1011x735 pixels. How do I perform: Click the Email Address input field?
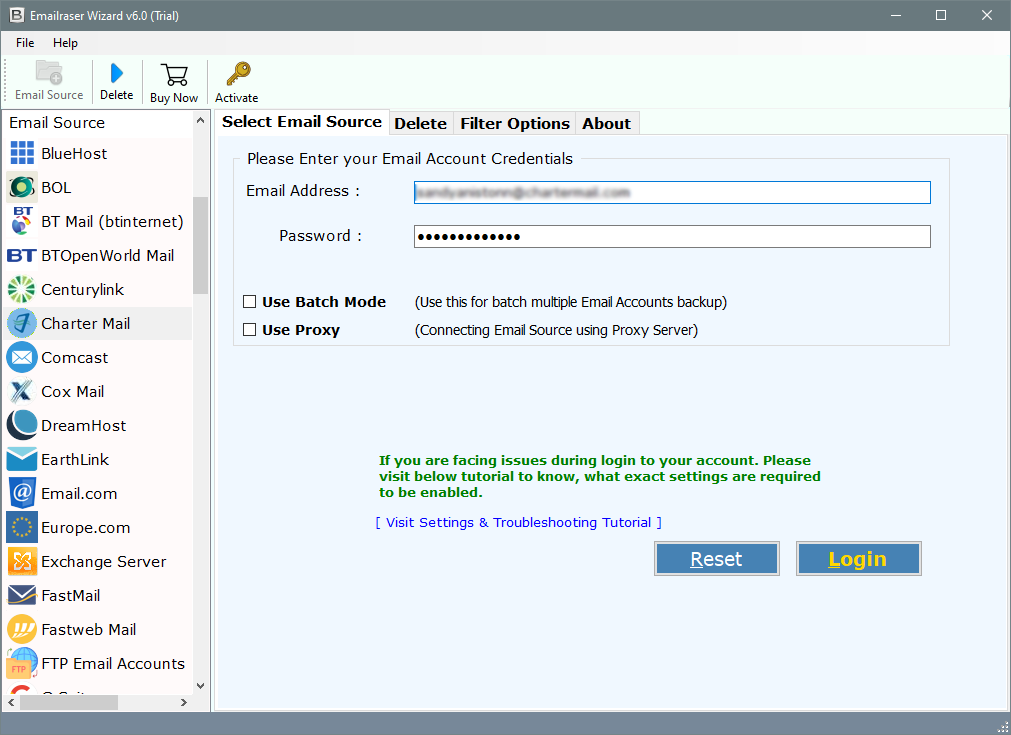(672, 192)
